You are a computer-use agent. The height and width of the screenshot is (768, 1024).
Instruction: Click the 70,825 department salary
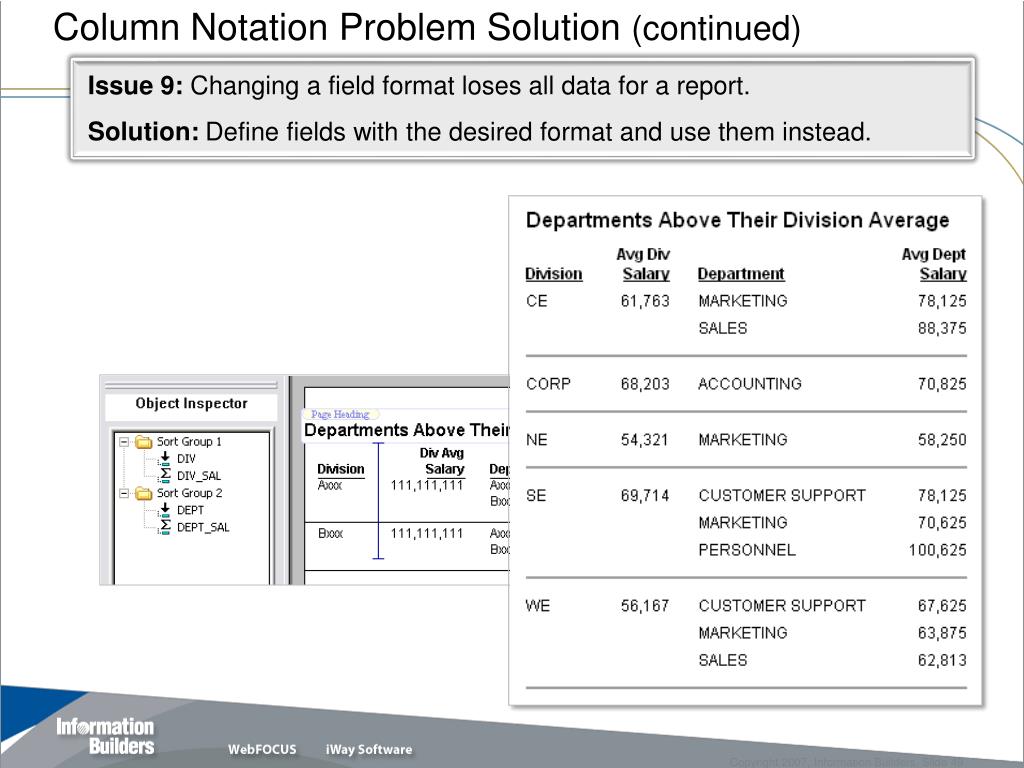pyautogui.click(x=942, y=384)
